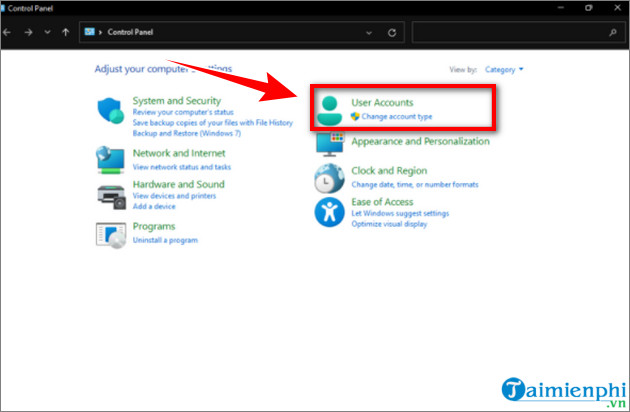Go back with the back arrow
This screenshot has width=630, height=412.
tap(7, 32)
